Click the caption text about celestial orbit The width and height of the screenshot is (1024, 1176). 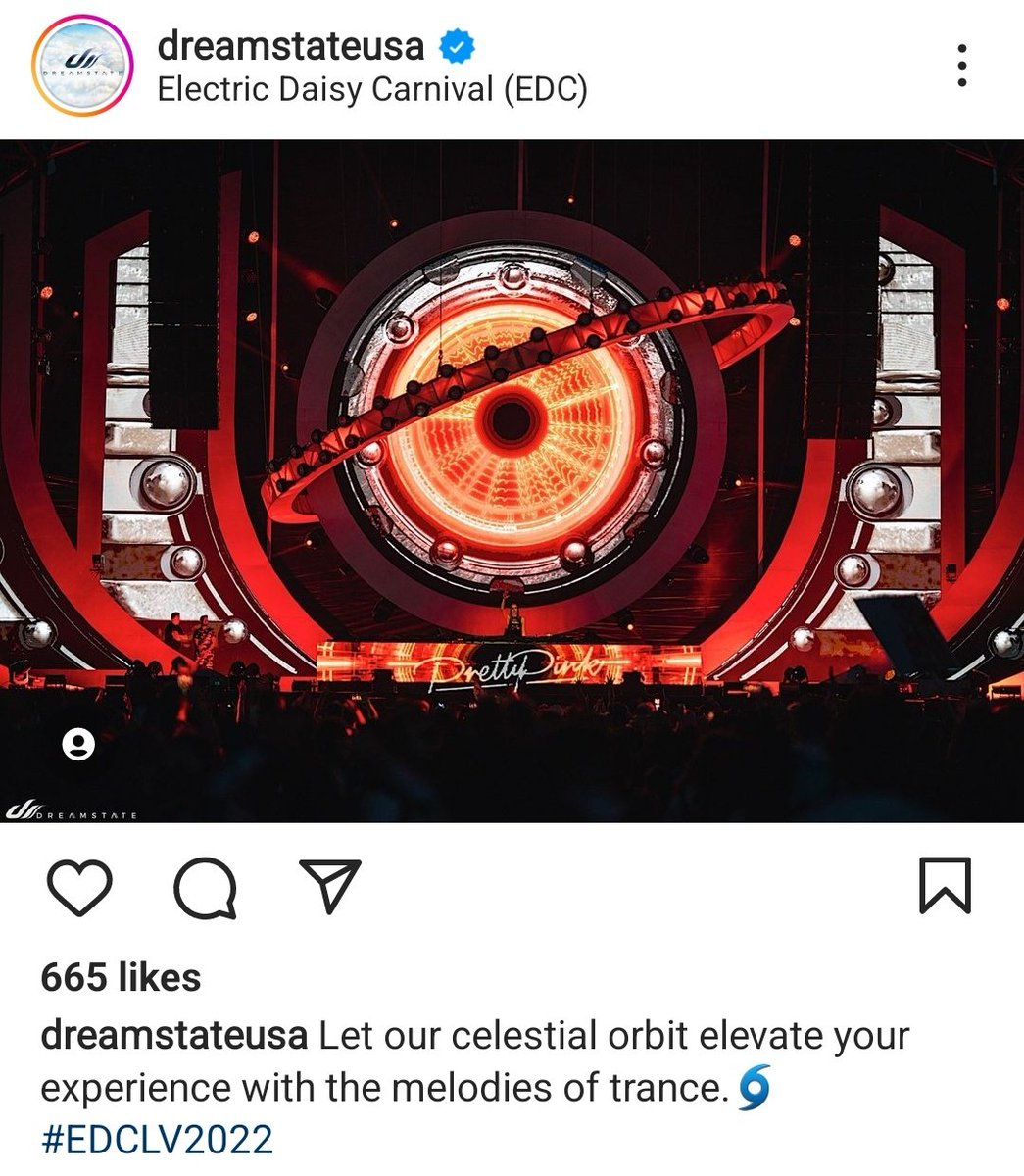475,1061
